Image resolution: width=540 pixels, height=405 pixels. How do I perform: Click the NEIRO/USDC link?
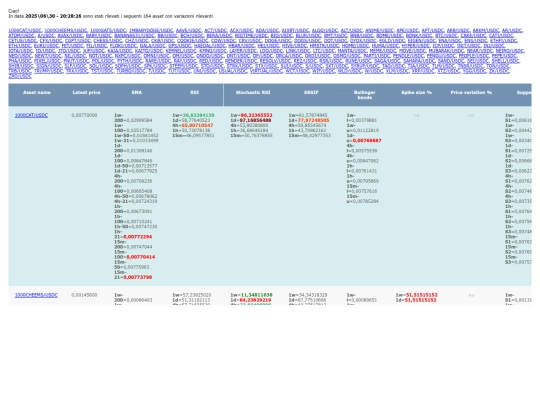click(510, 51)
